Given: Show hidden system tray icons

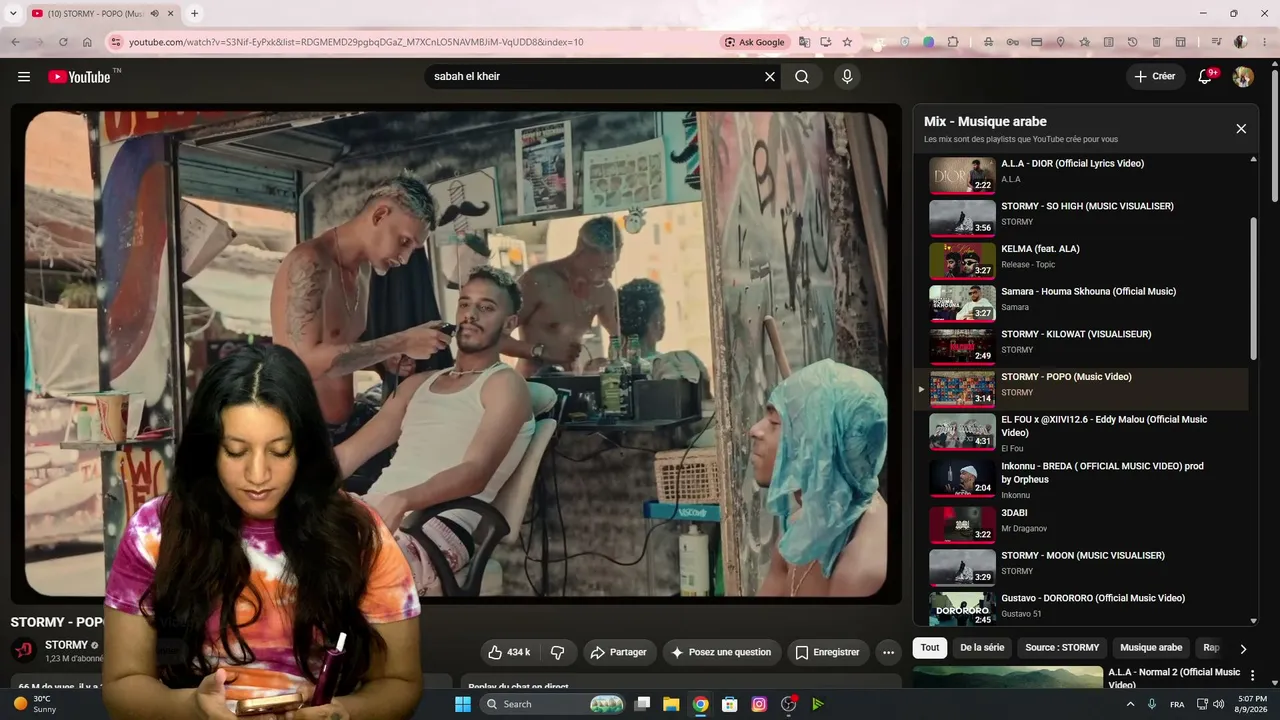Looking at the screenshot, I should click(x=1130, y=704).
